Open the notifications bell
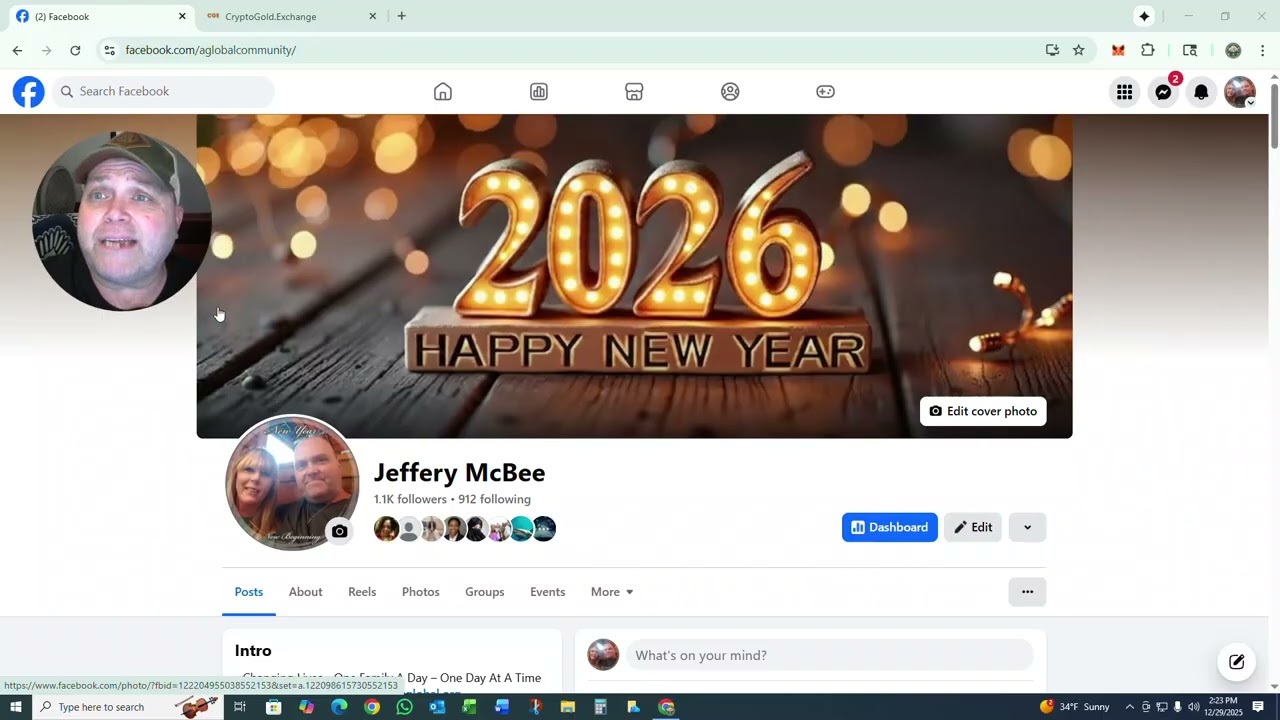Screen dimensions: 1280x720 point(1201,92)
